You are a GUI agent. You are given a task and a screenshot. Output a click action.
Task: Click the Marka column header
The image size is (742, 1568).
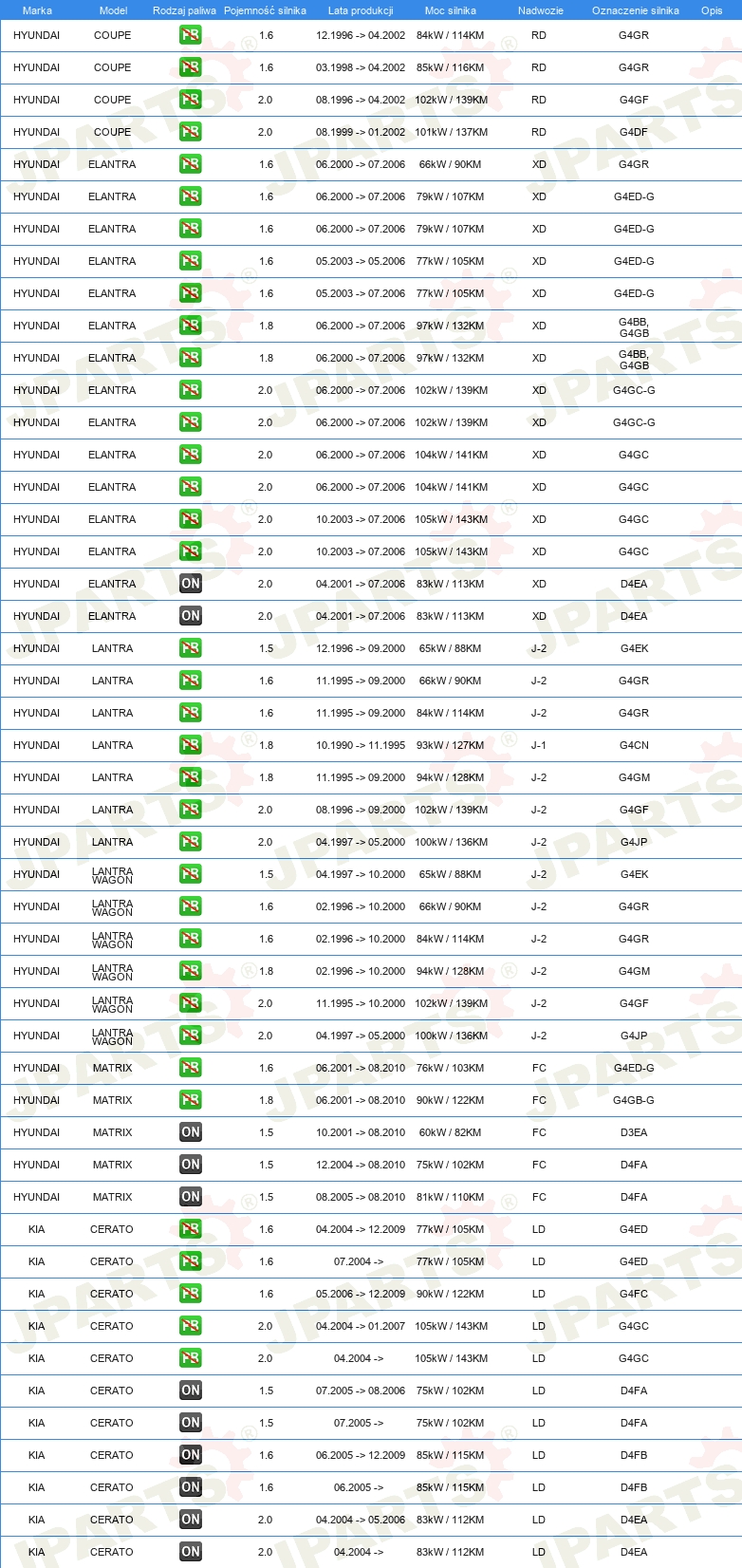37,10
